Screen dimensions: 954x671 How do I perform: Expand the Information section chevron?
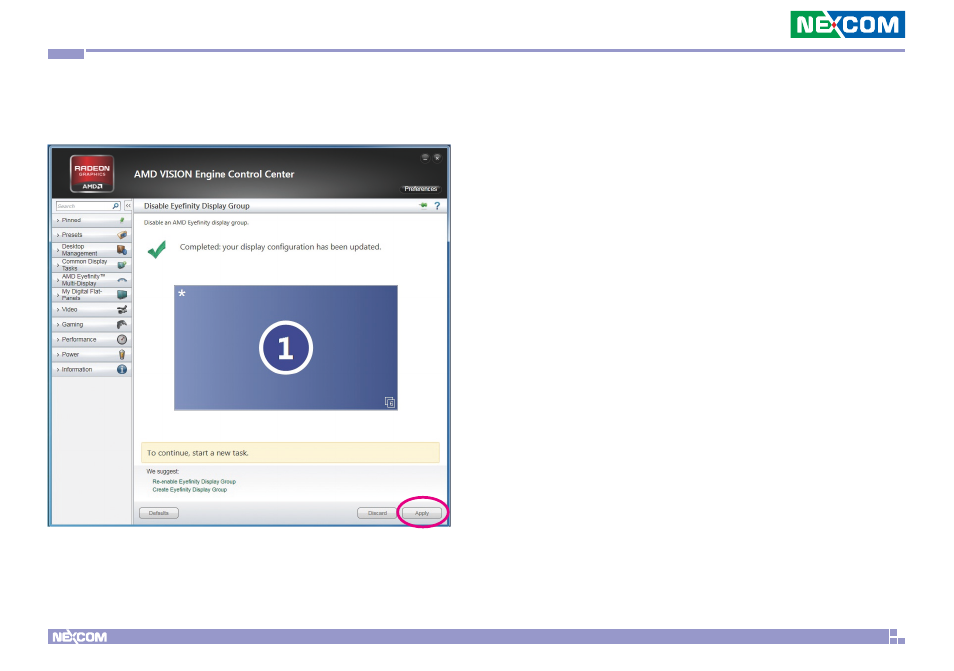pos(58,369)
